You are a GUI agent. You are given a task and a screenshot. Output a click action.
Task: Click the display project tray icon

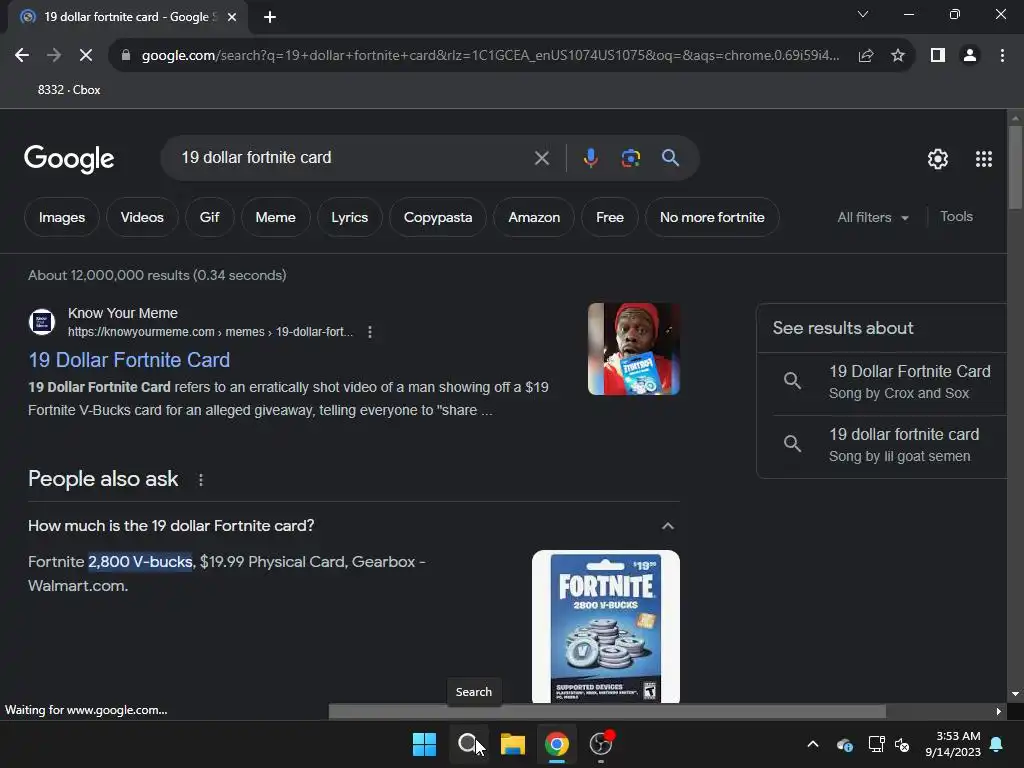876,744
